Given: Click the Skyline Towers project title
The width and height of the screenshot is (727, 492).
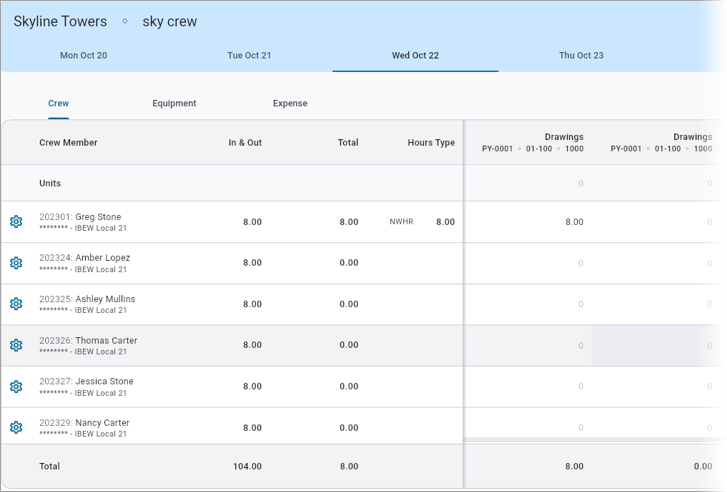Looking at the screenshot, I should coord(60,21).
